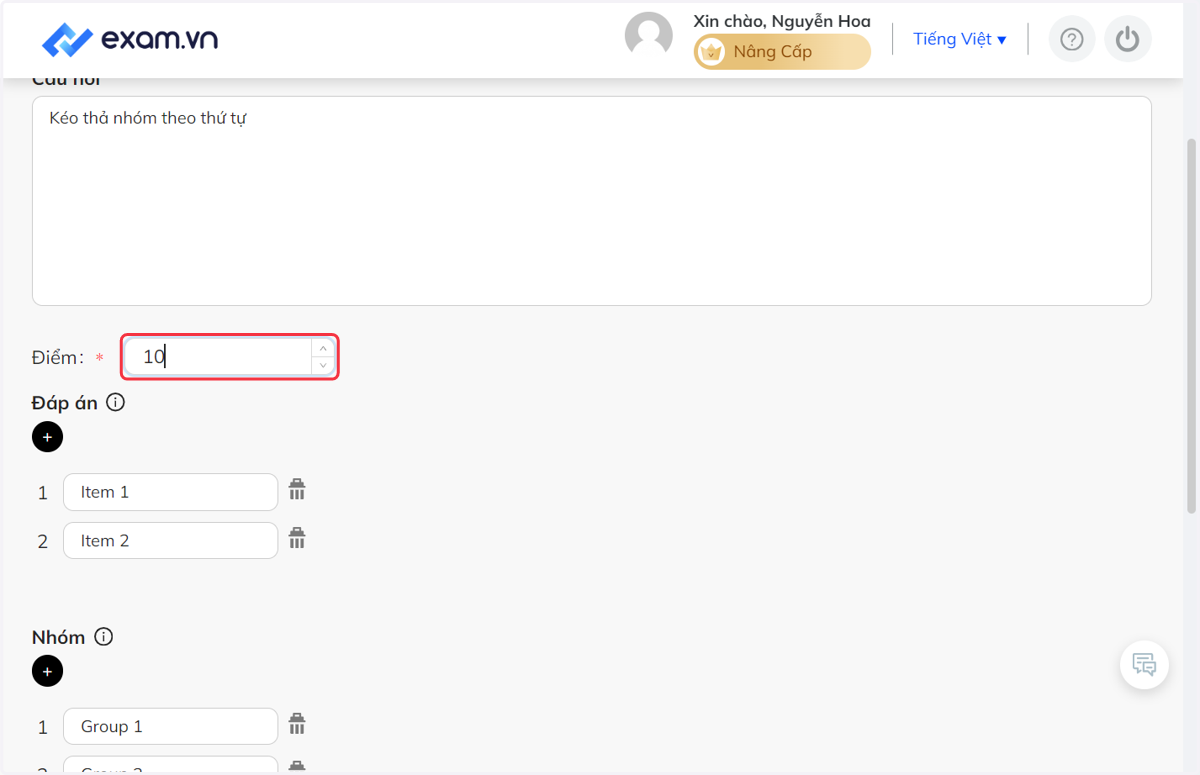Focus the question text area
The width and height of the screenshot is (1200, 775).
click(592, 201)
